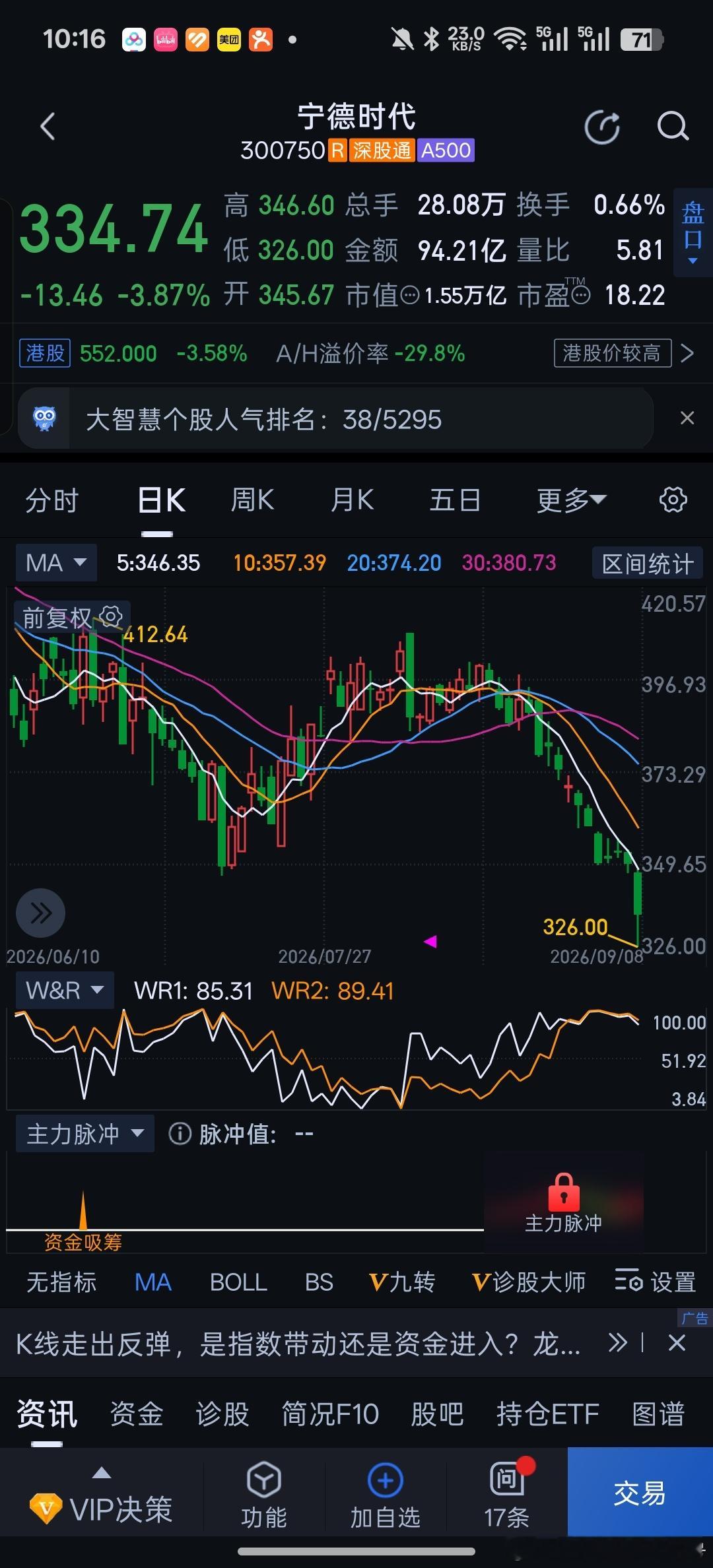Tap the double-arrow expand chart button
This screenshot has height=1568, width=713.
[40, 913]
